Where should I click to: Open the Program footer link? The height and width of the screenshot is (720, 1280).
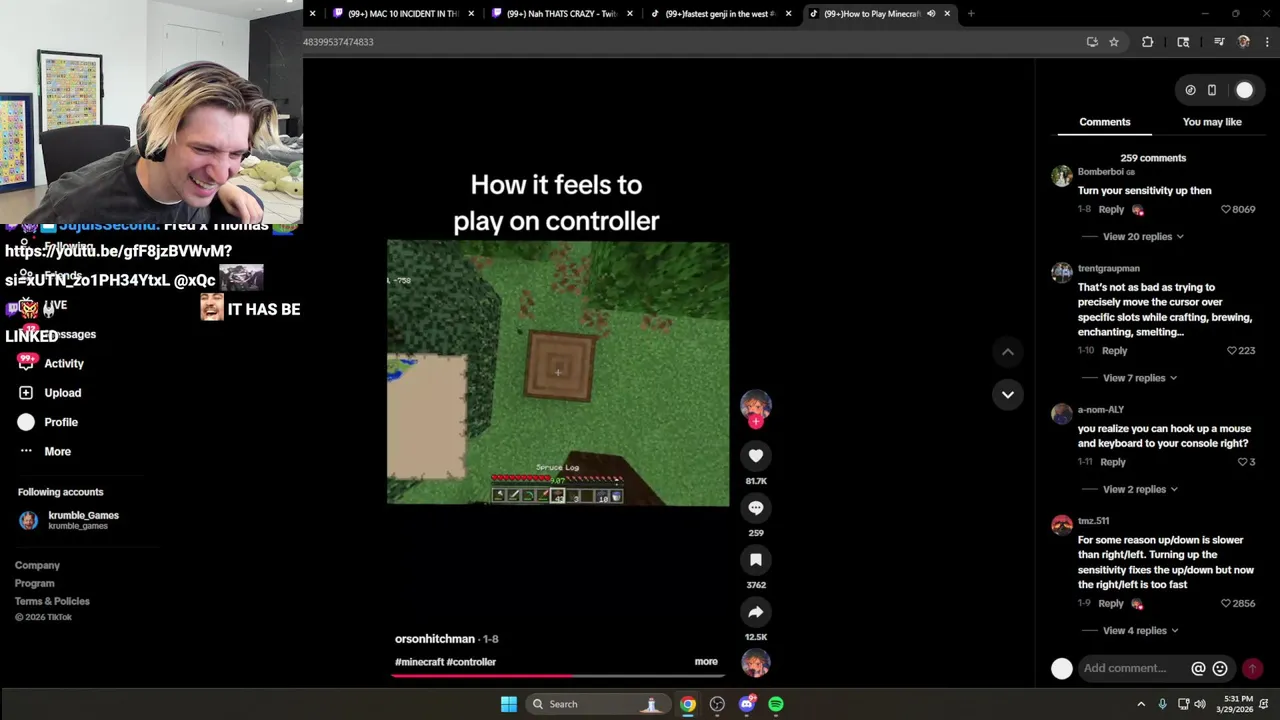point(35,584)
